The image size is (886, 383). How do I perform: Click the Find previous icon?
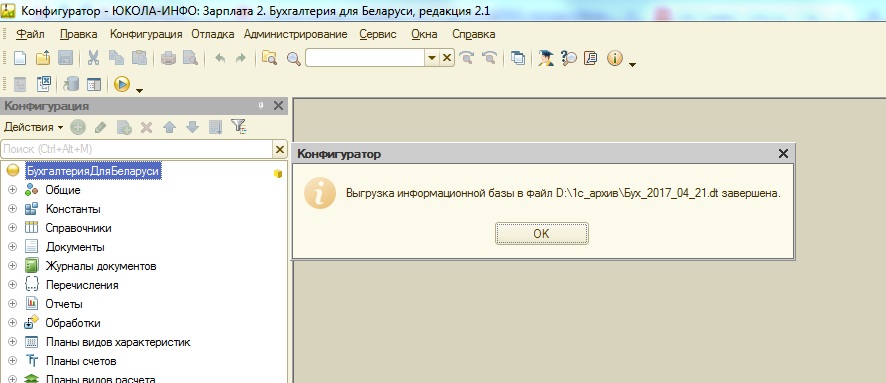489,58
